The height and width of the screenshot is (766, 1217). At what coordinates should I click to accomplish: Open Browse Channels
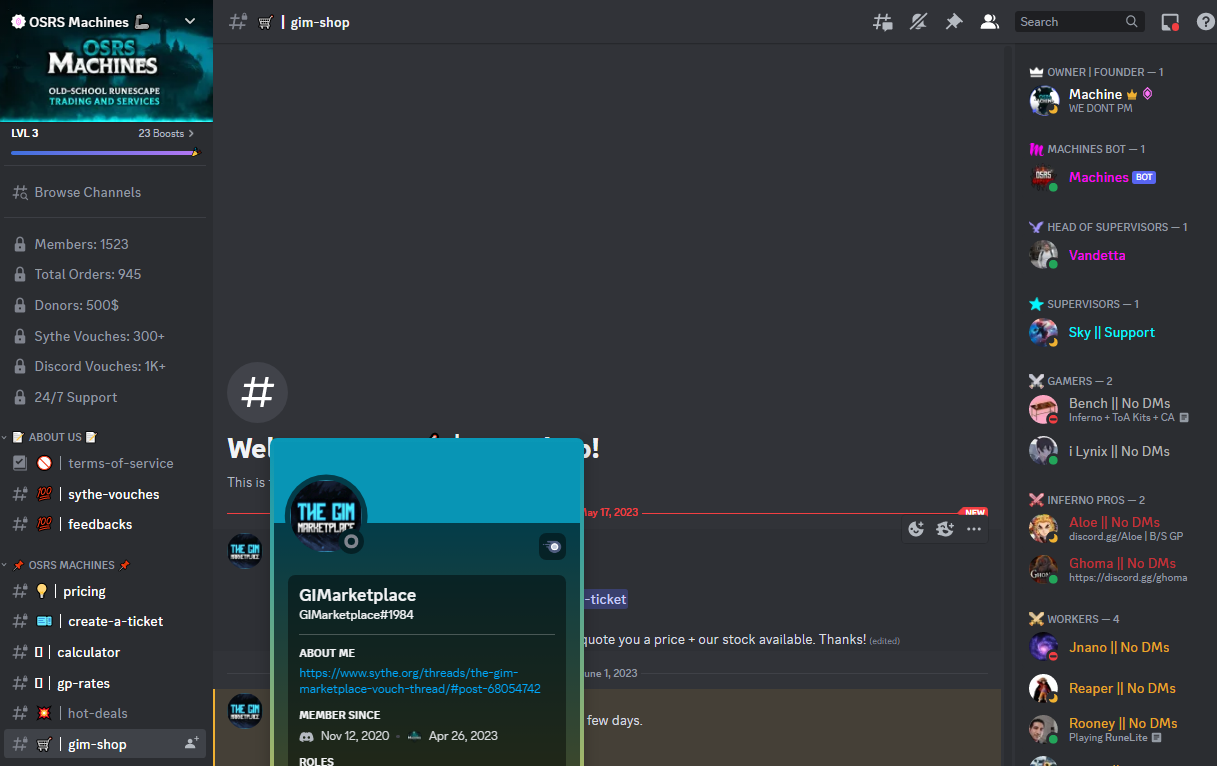(x=106, y=192)
